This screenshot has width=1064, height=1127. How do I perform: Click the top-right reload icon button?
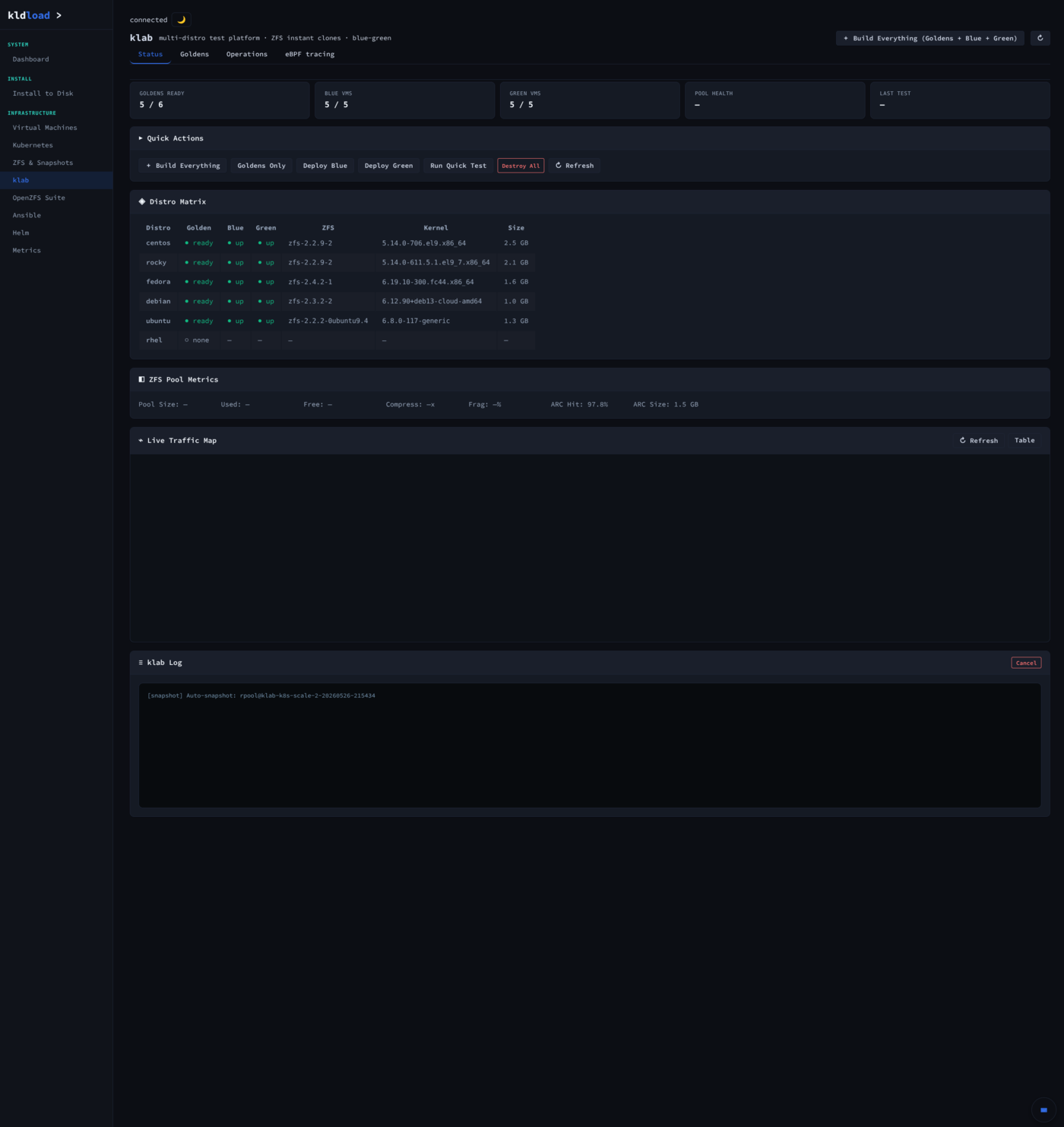click(x=1040, y=38)
